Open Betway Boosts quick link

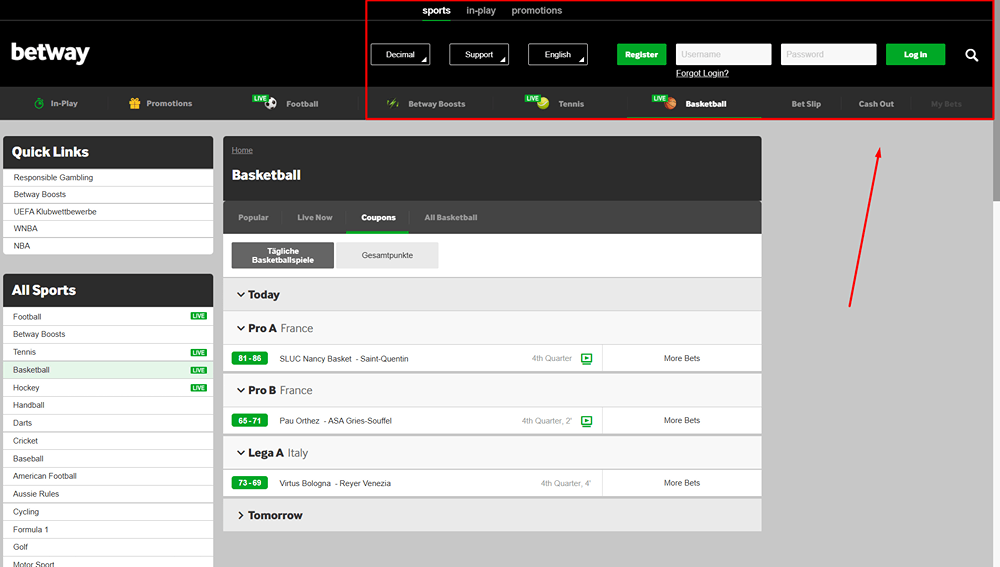pyautogui.click(x=108, y=195)
